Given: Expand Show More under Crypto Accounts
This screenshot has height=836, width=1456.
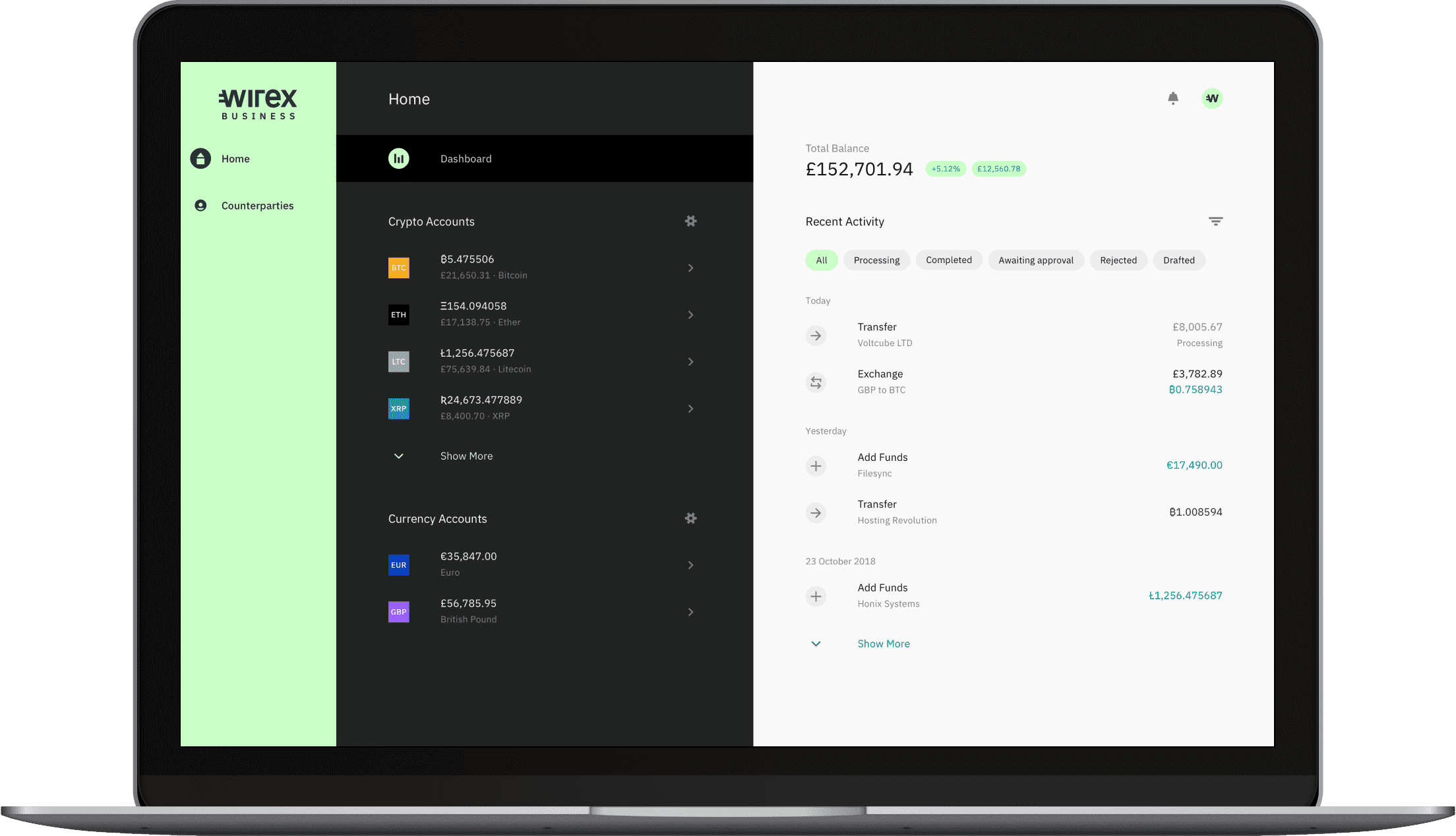Looking at the screenshot, I should point(466,456).
